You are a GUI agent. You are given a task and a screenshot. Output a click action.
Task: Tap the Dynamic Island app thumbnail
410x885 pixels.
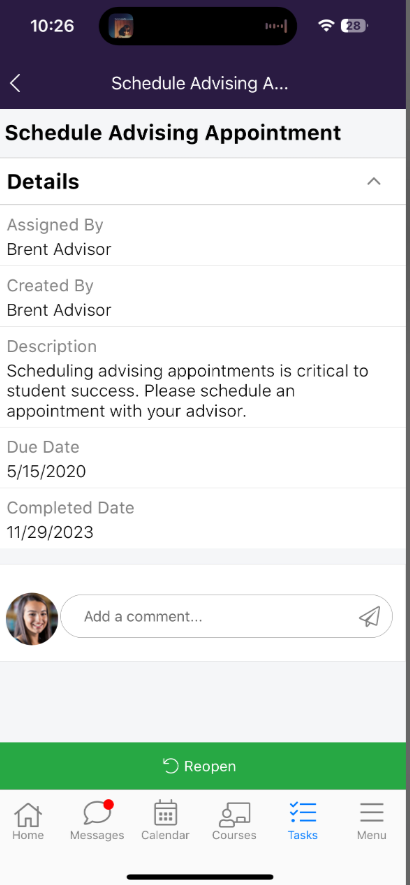coord(121,26)
